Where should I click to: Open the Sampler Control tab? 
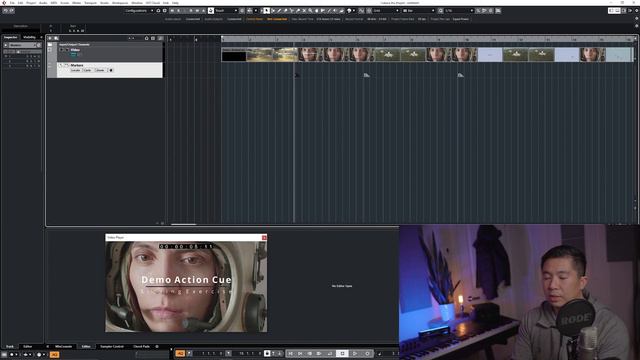click(x=112, y=347)
